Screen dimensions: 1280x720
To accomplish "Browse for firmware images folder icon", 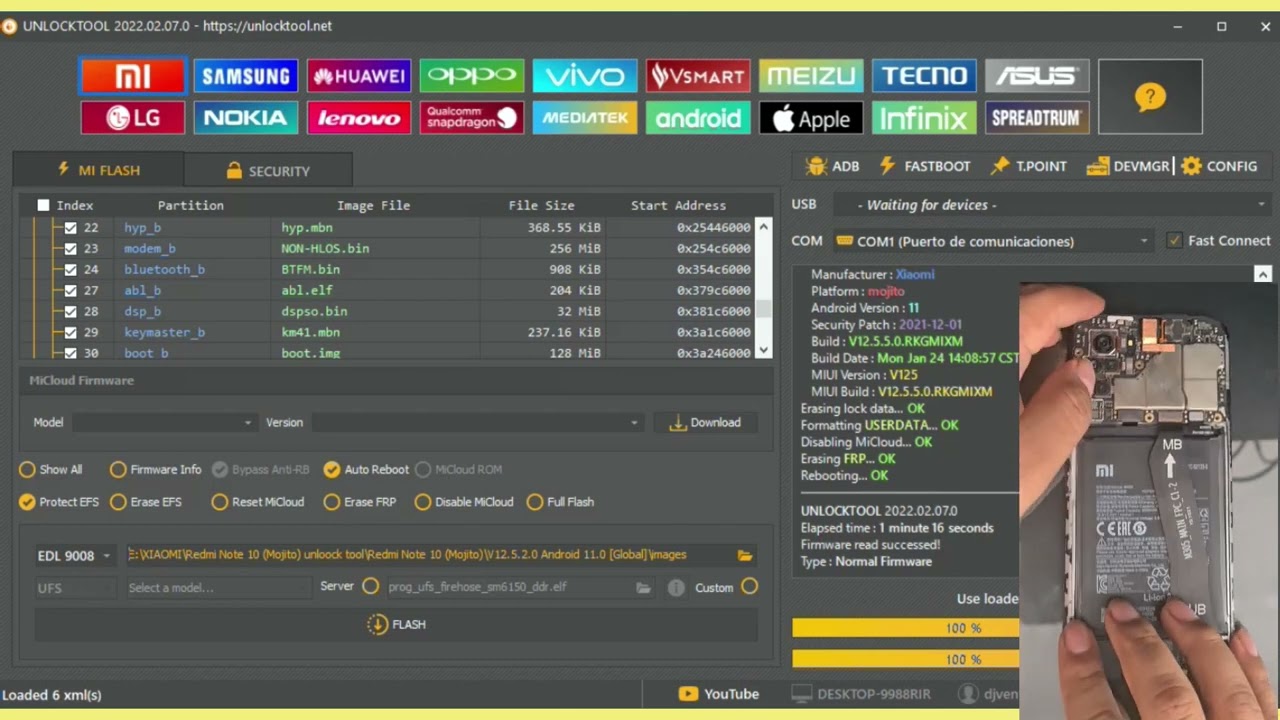I will [744, 555].
